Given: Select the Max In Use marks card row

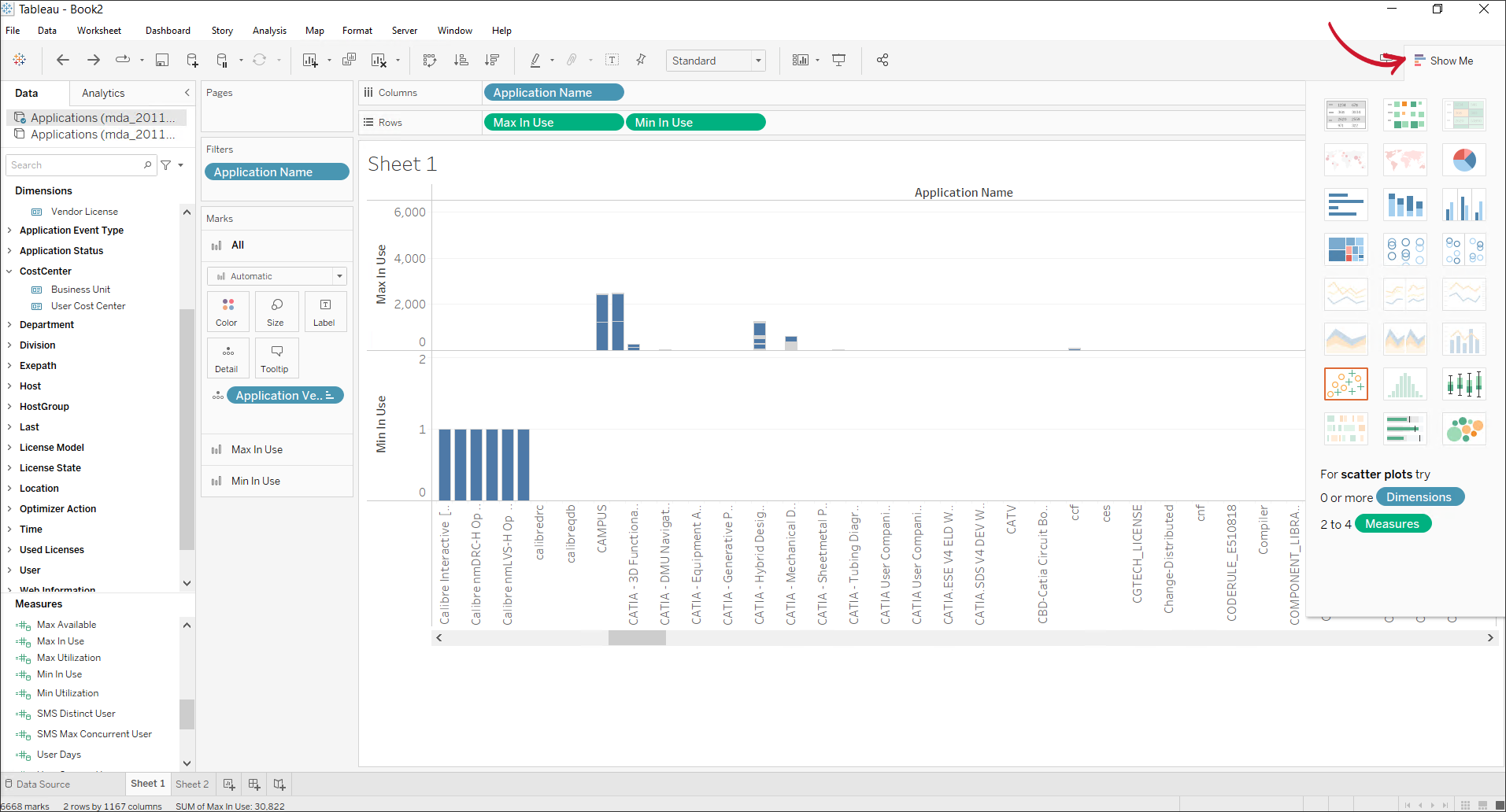Looking at the screenshot, I should pos(276,449).
